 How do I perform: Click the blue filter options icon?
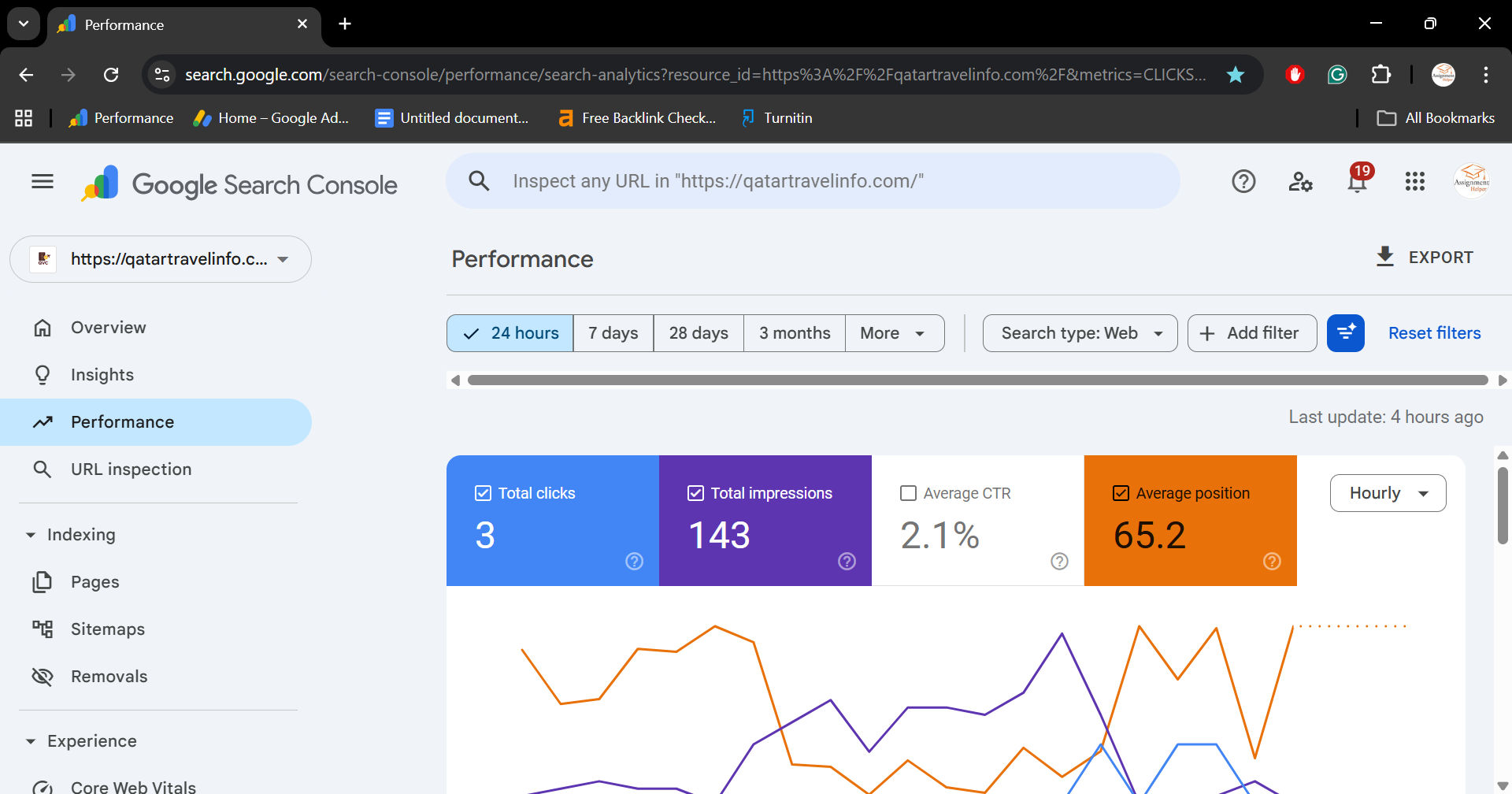(x=1346, y=333)
